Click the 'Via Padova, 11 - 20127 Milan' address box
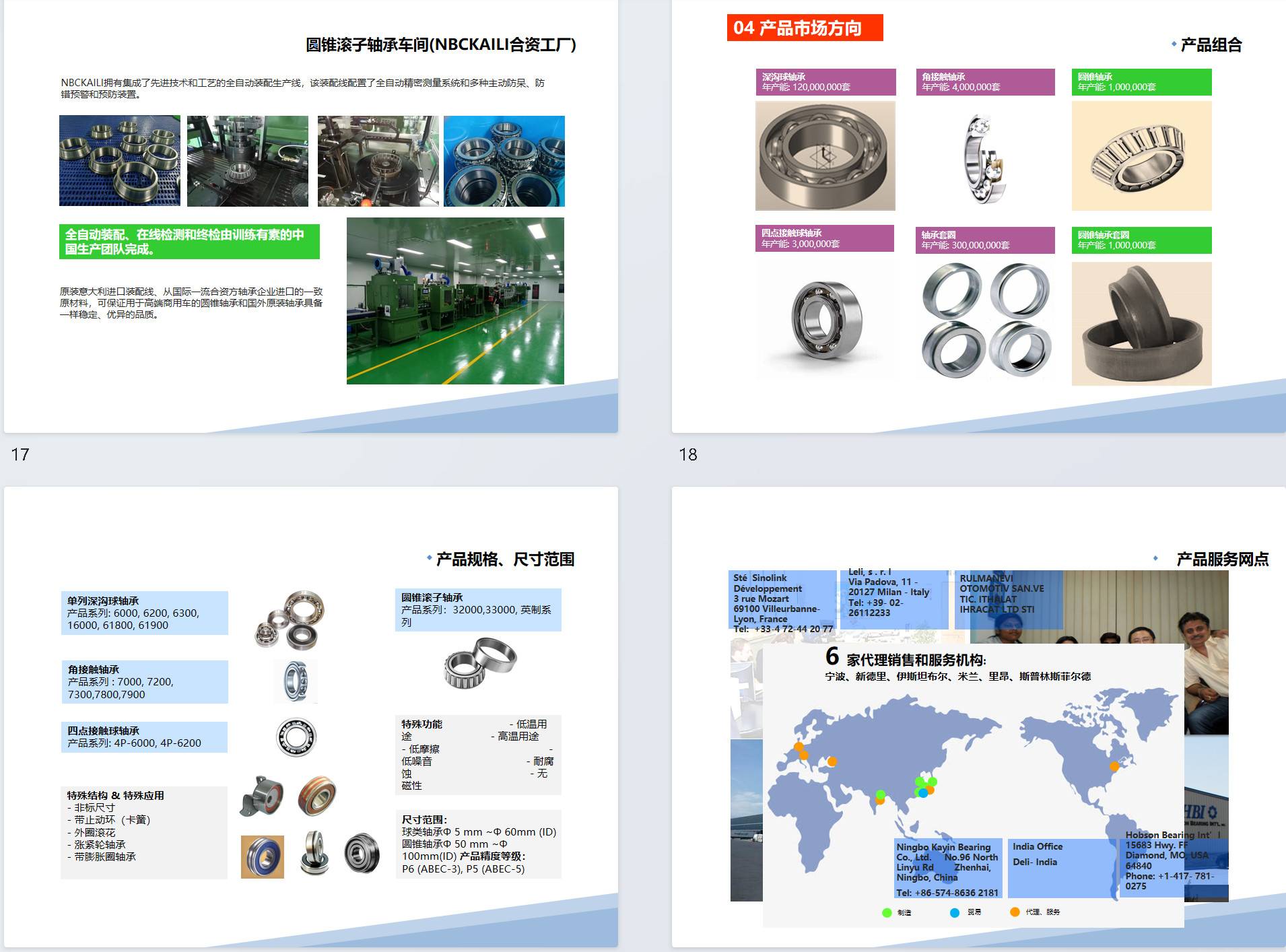Viewport: 1286px width, 952px height. click(895, 599)
